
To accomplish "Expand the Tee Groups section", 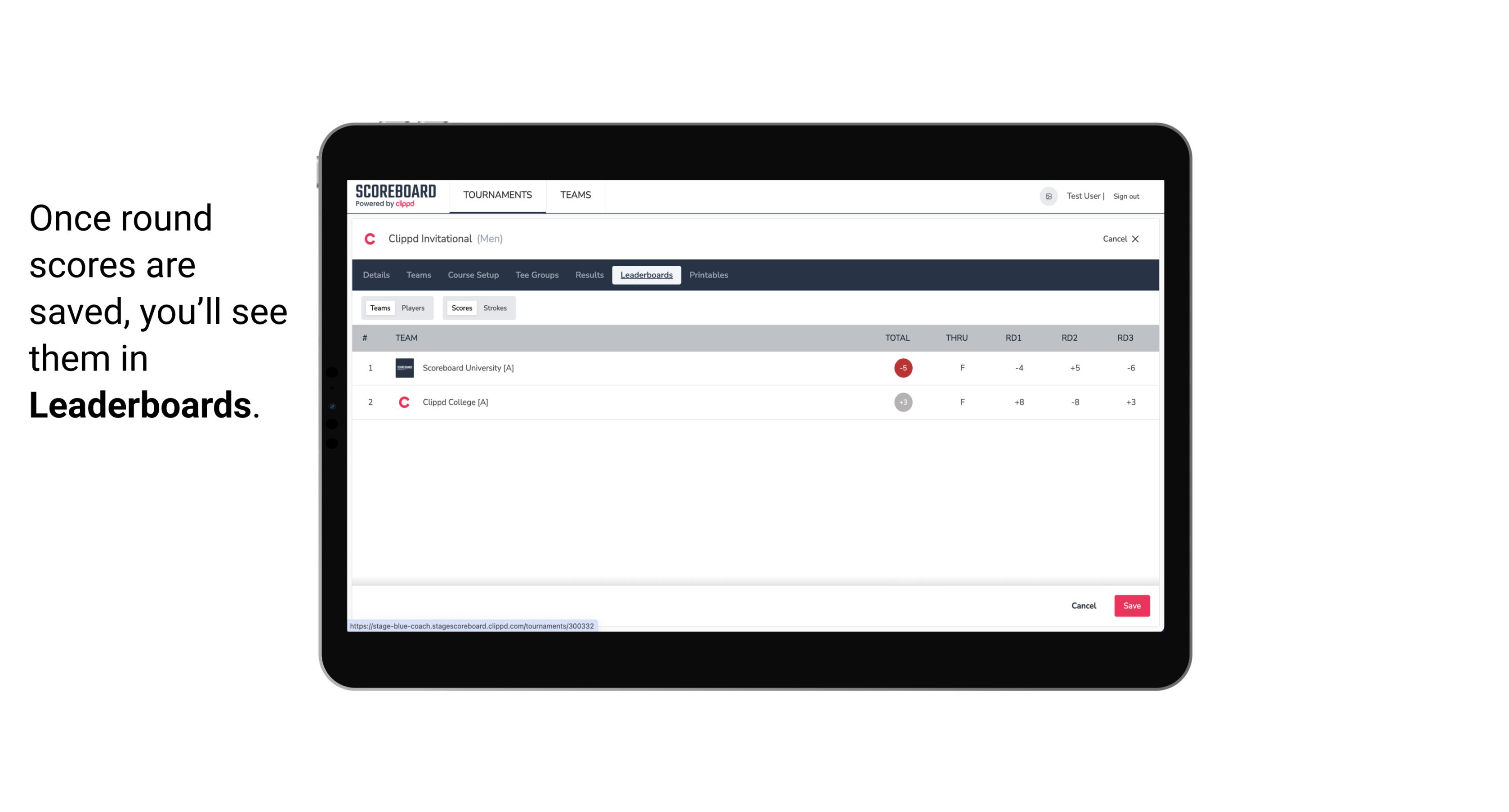I will coord(536,275).
